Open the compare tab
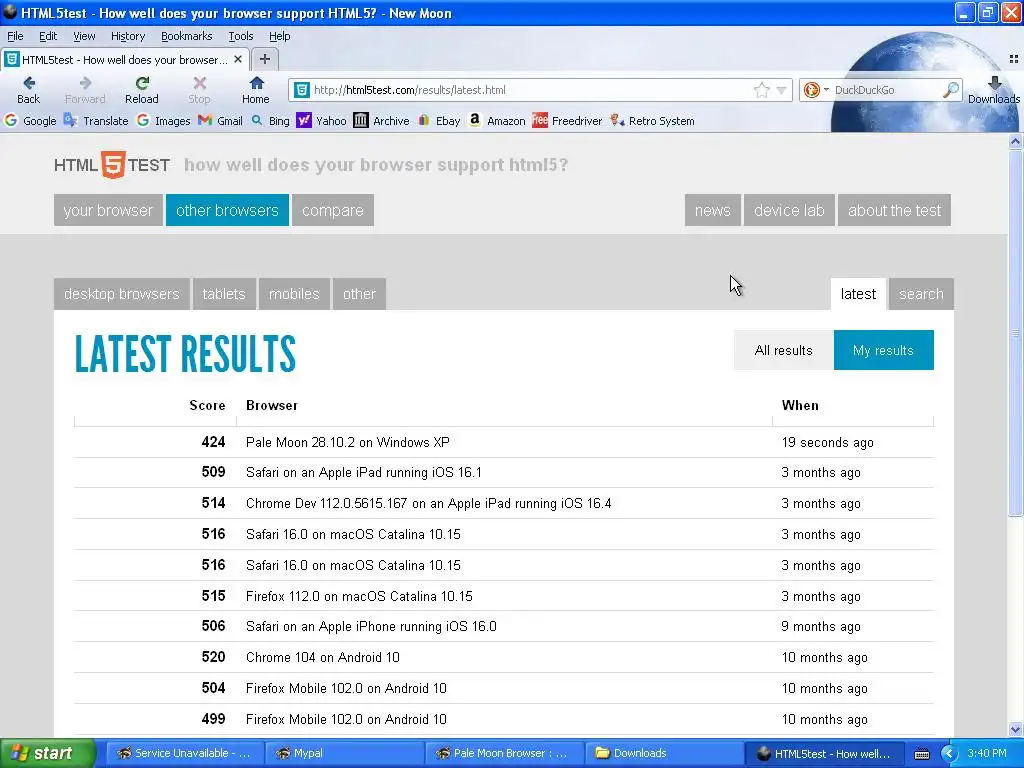1024x768 pixels. (333, 210)
